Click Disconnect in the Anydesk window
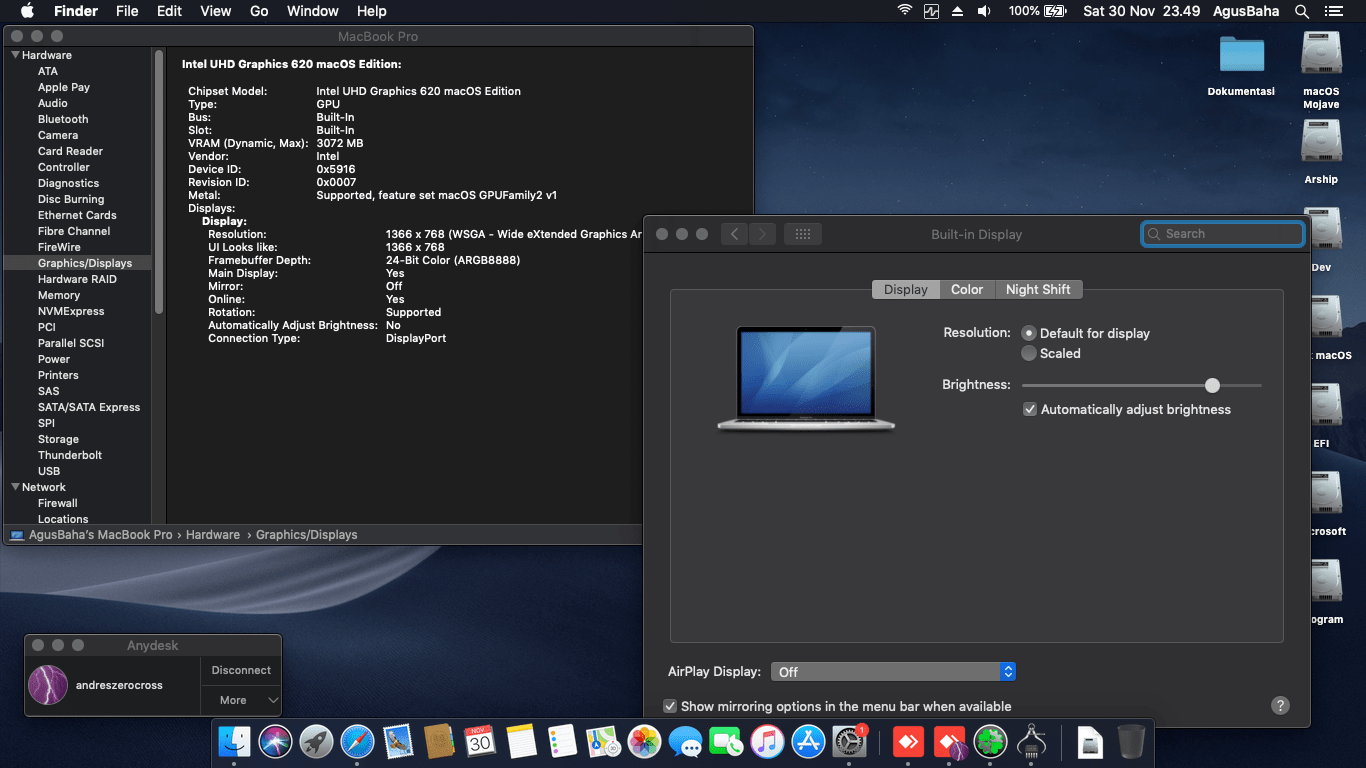Viewport: 1366px width, 768px height. 241,670
